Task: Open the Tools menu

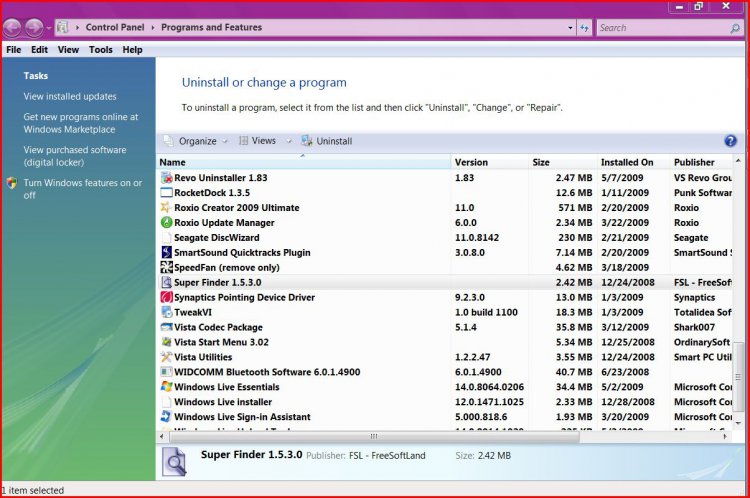Action: 100,50
